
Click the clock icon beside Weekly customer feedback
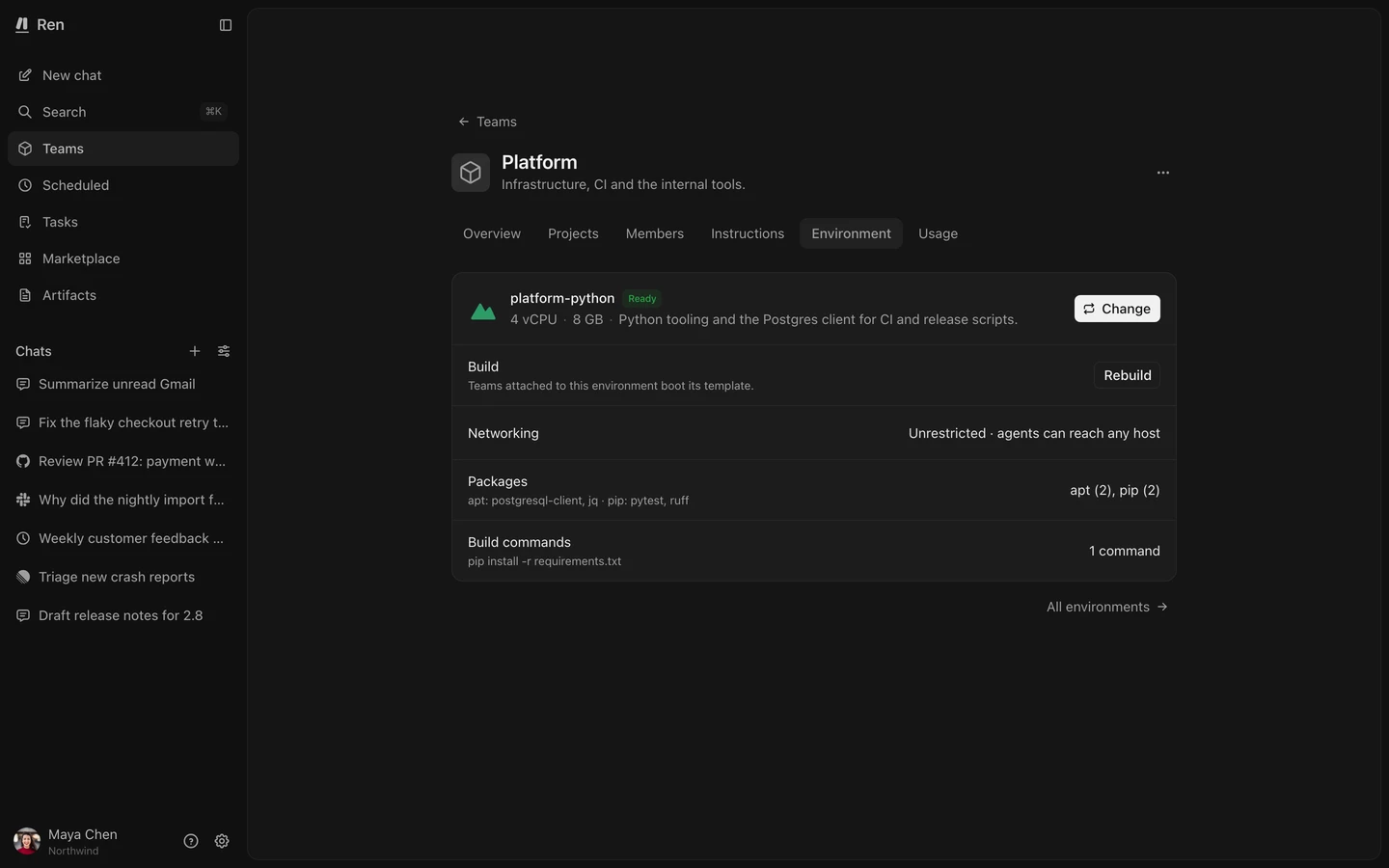[x=23, y=538]
